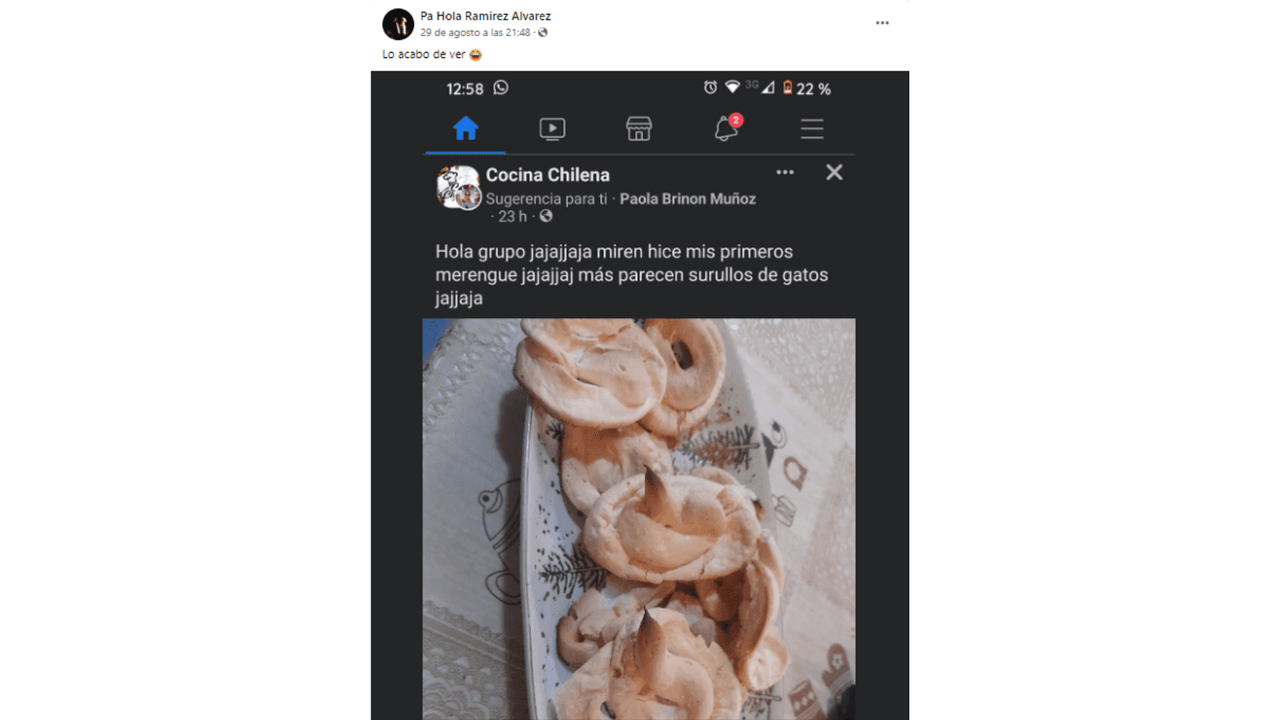Open options menu on the Facebook post

(881, 22)
